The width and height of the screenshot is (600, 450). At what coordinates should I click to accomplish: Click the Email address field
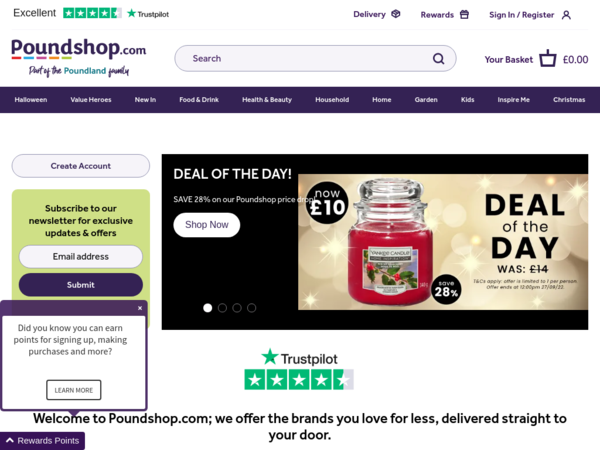81,256
